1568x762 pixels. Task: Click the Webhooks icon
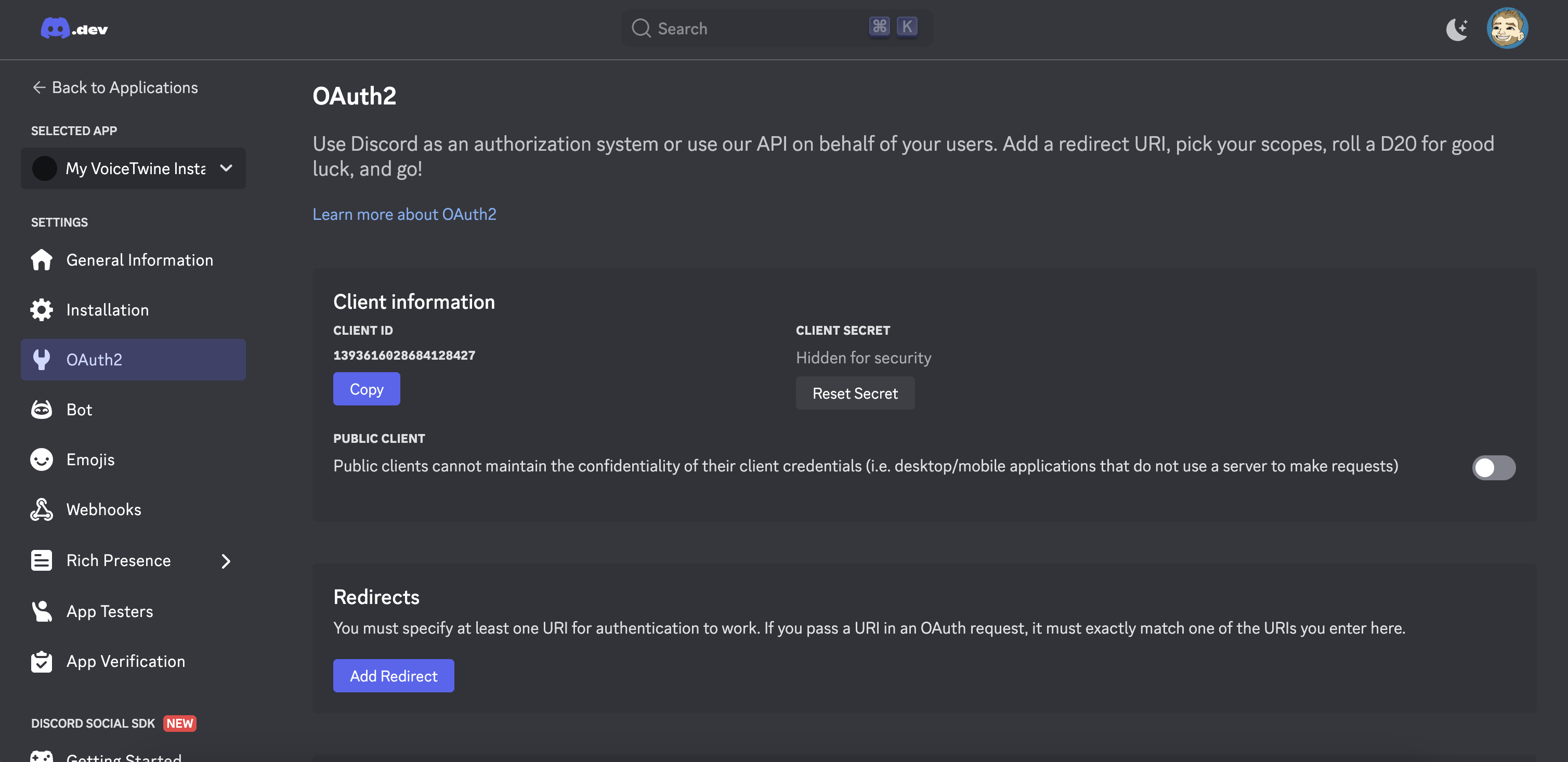(42, 509)
